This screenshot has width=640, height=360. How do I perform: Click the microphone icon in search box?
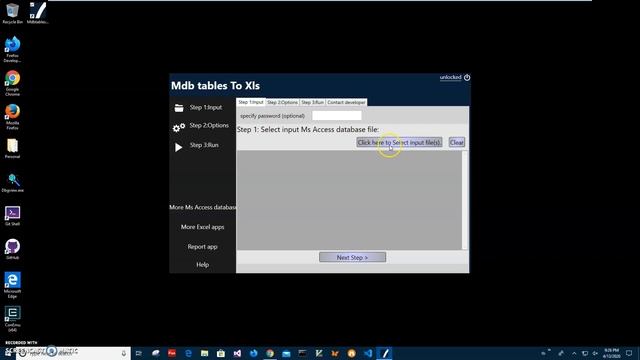point(124,353)
